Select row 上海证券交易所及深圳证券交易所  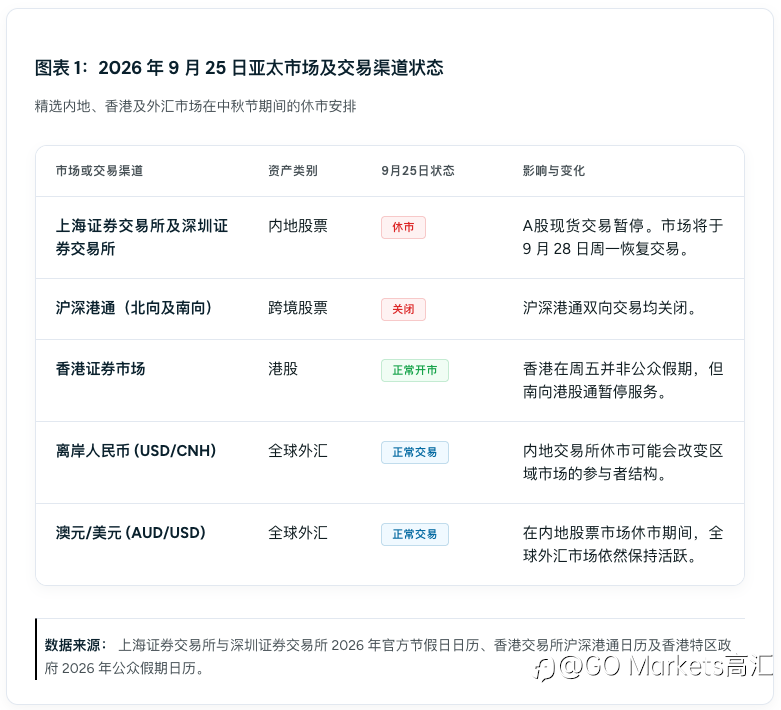click(x=390, y=238)
